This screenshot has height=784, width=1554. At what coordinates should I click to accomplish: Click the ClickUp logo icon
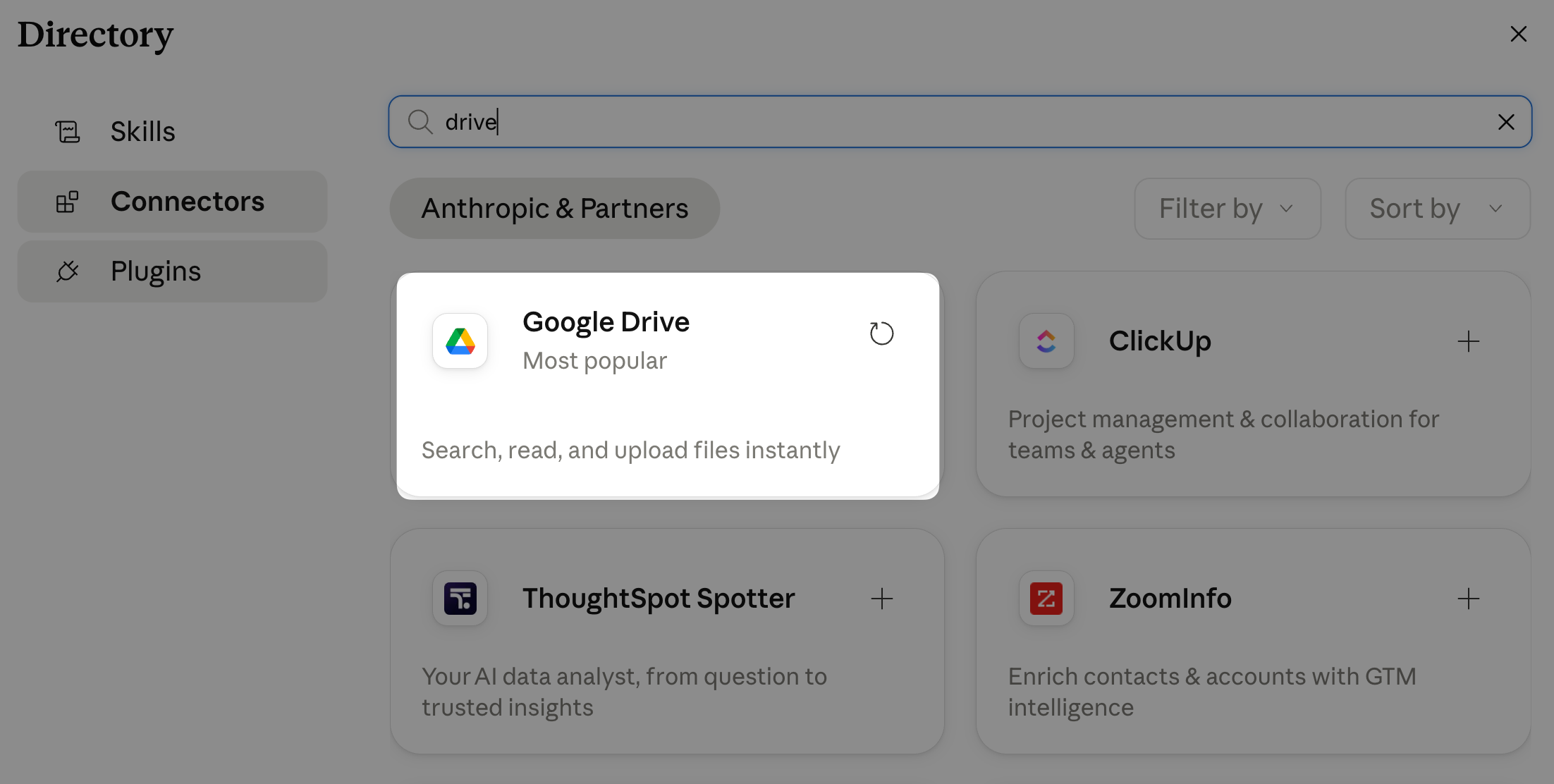(x=1046, y=341)
